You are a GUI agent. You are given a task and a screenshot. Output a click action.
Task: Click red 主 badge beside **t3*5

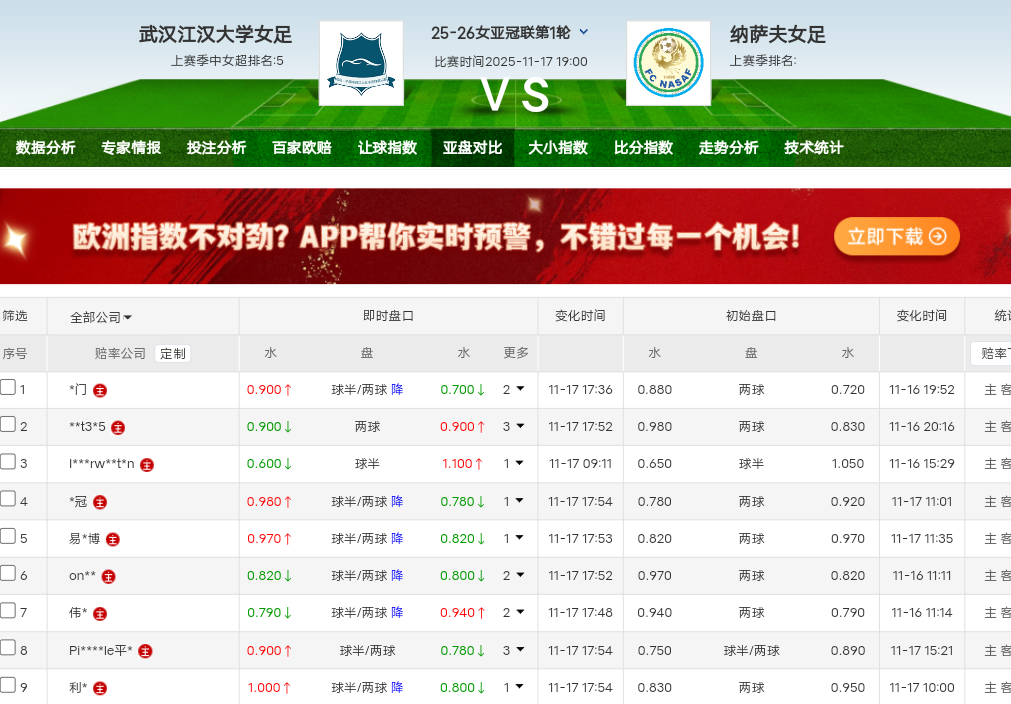(x=118, y=427)
